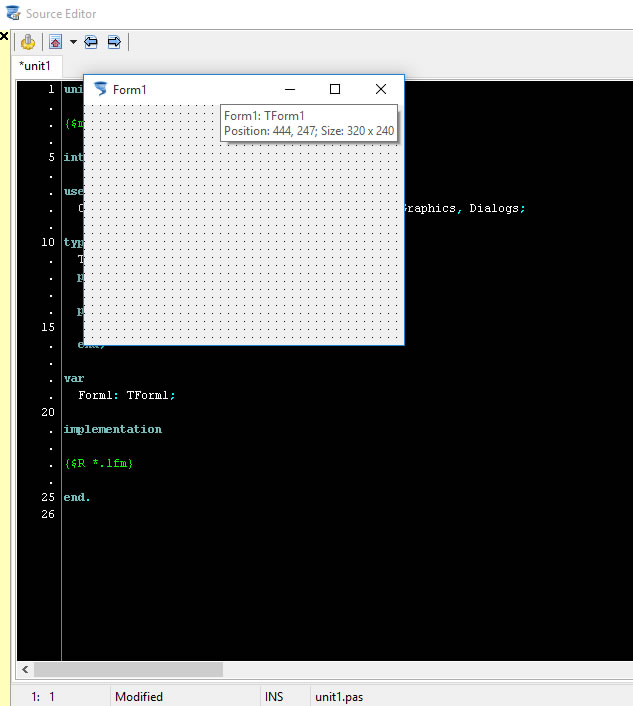Click the jump history document icon
The height and width of the screenshot is (706, 633).
click(x=55, y=42)
